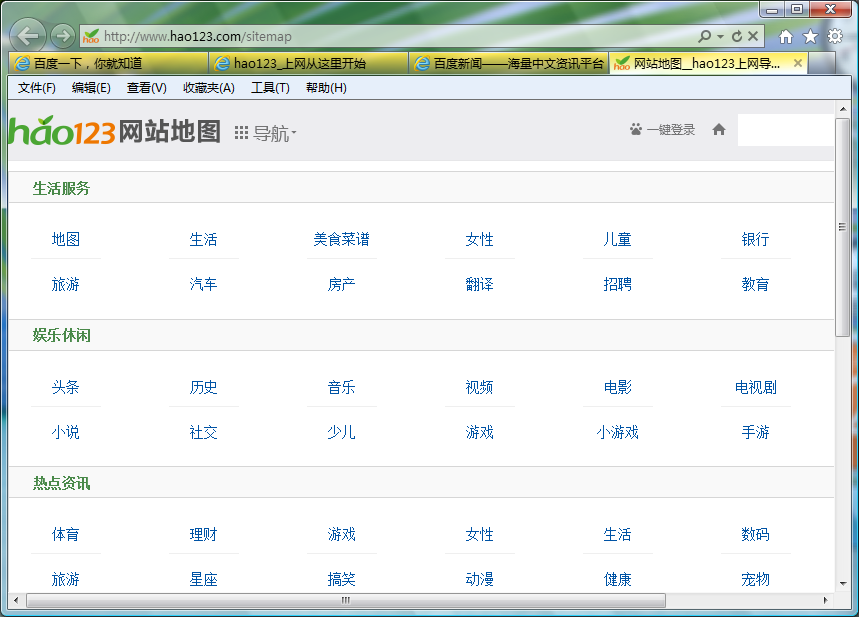Click the horizontal scrollbar left arrow
The image size is (859, 617).
point(16,601)
